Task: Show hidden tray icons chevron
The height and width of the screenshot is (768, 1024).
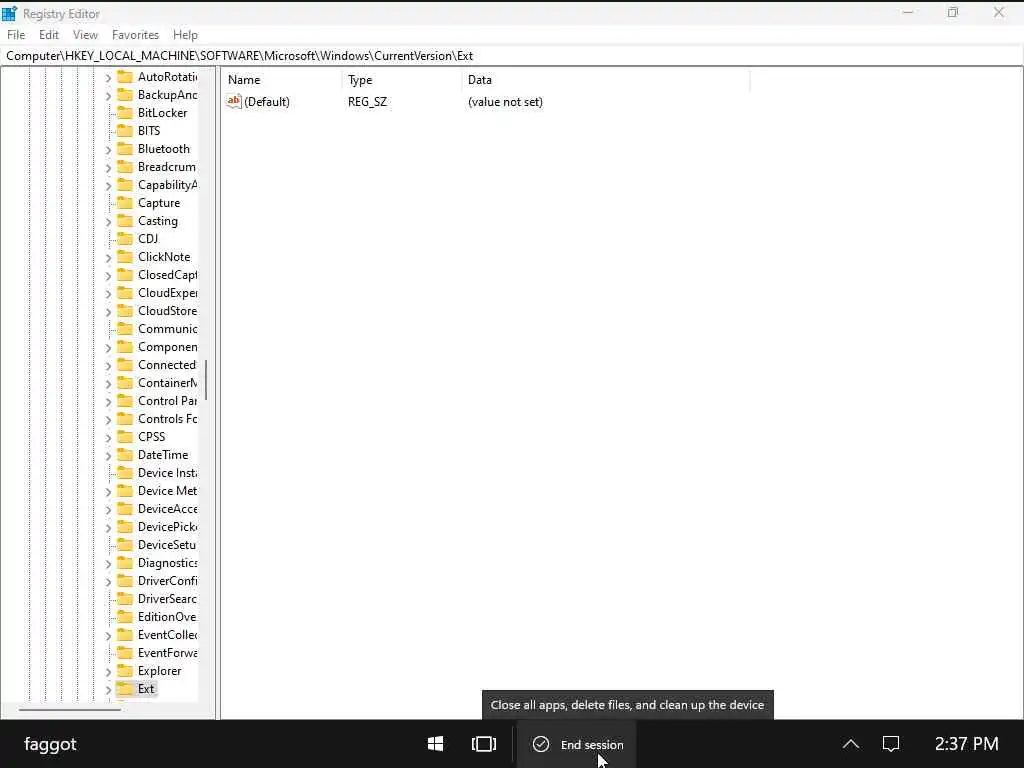Action: click(850, 744)
